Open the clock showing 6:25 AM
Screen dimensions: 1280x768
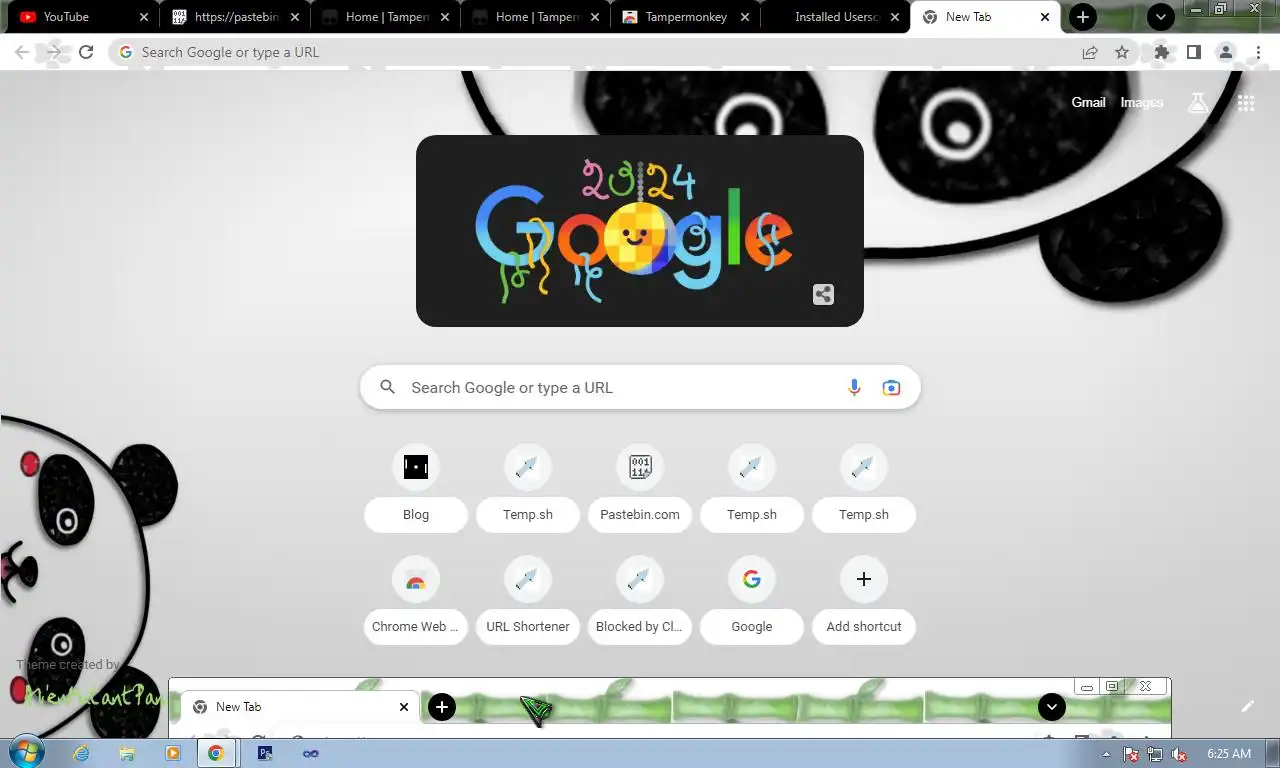point(1229,754)
